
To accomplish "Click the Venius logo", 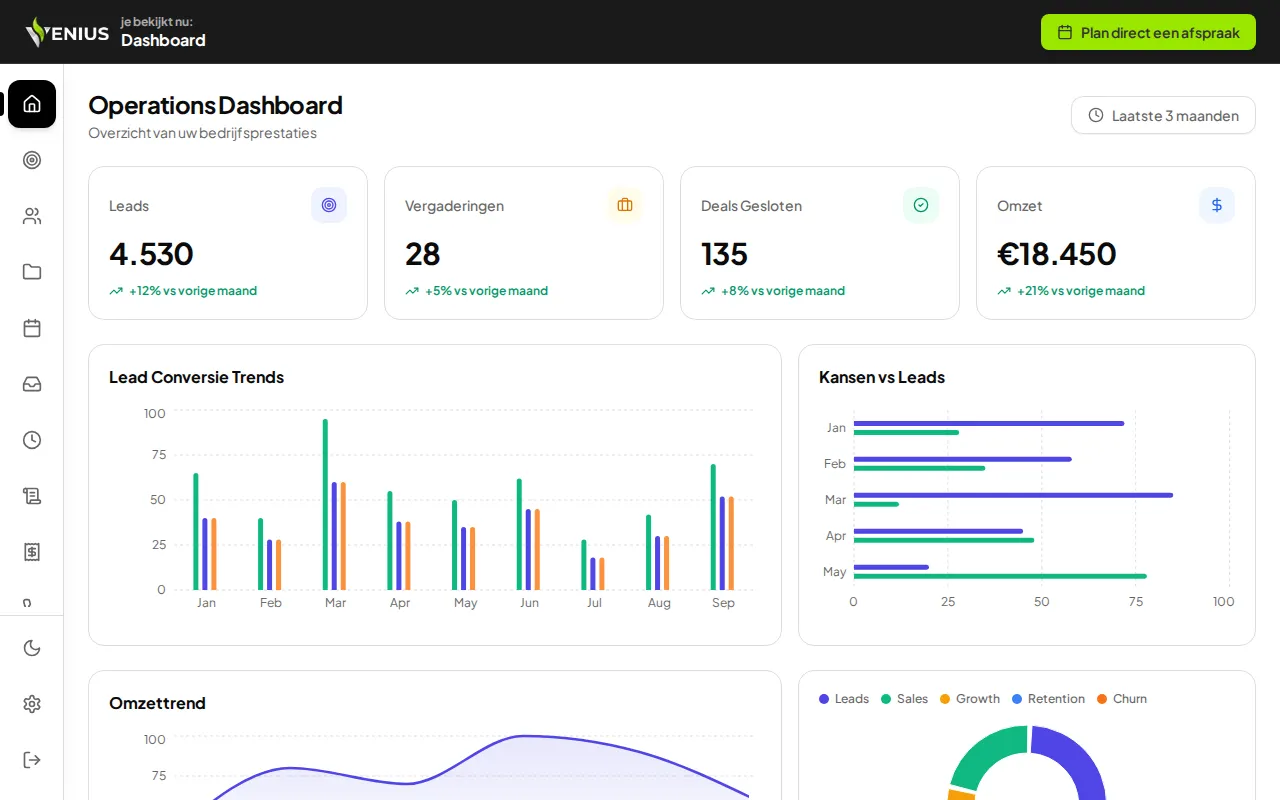I will pos(67,32).
